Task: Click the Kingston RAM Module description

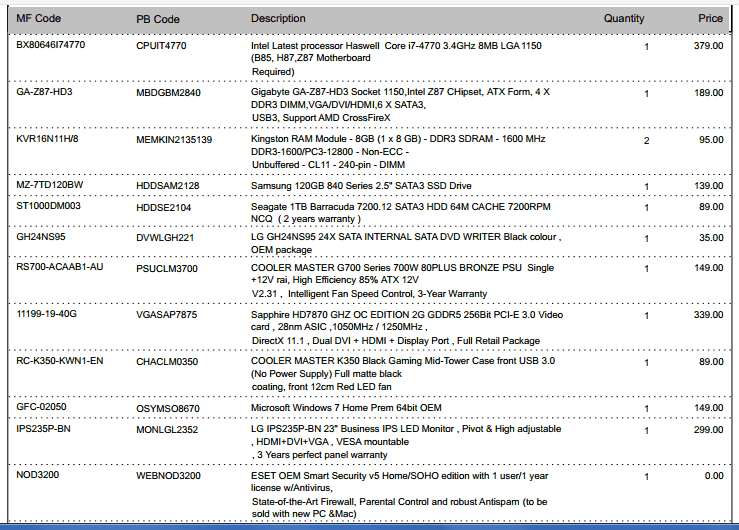Action: (398, 152)
